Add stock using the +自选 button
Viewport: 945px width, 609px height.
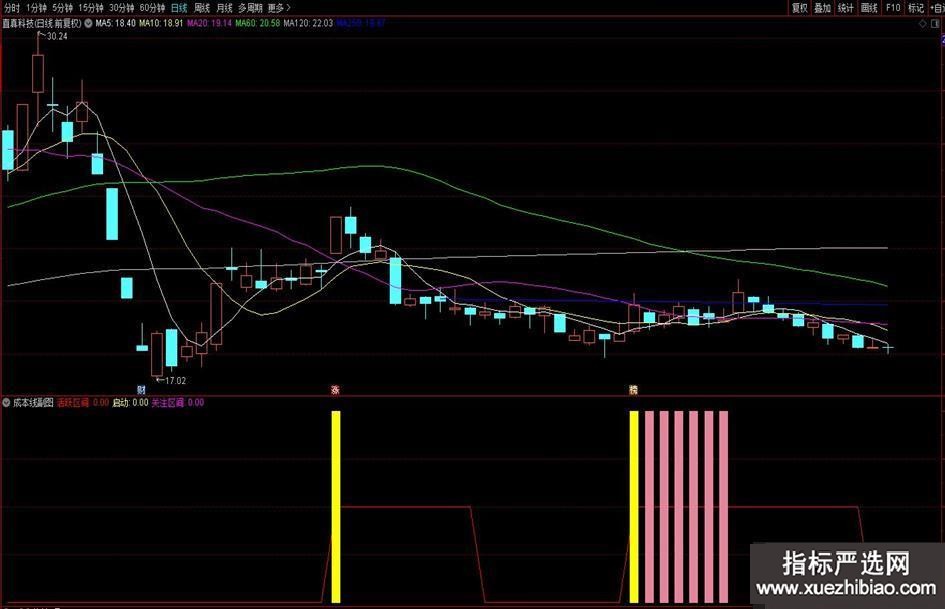[x=937, y=8]
